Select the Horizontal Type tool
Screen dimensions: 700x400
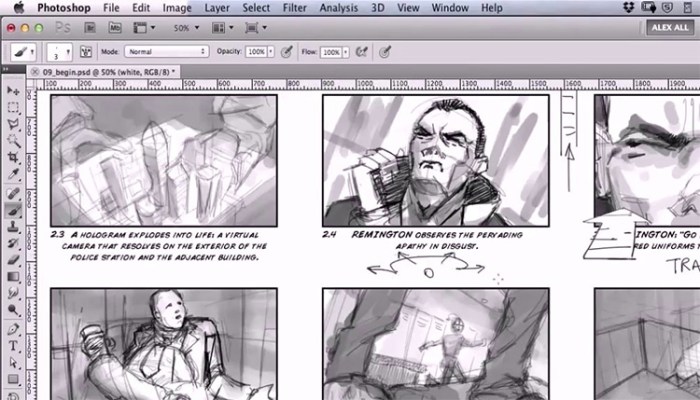click(13, 346)
